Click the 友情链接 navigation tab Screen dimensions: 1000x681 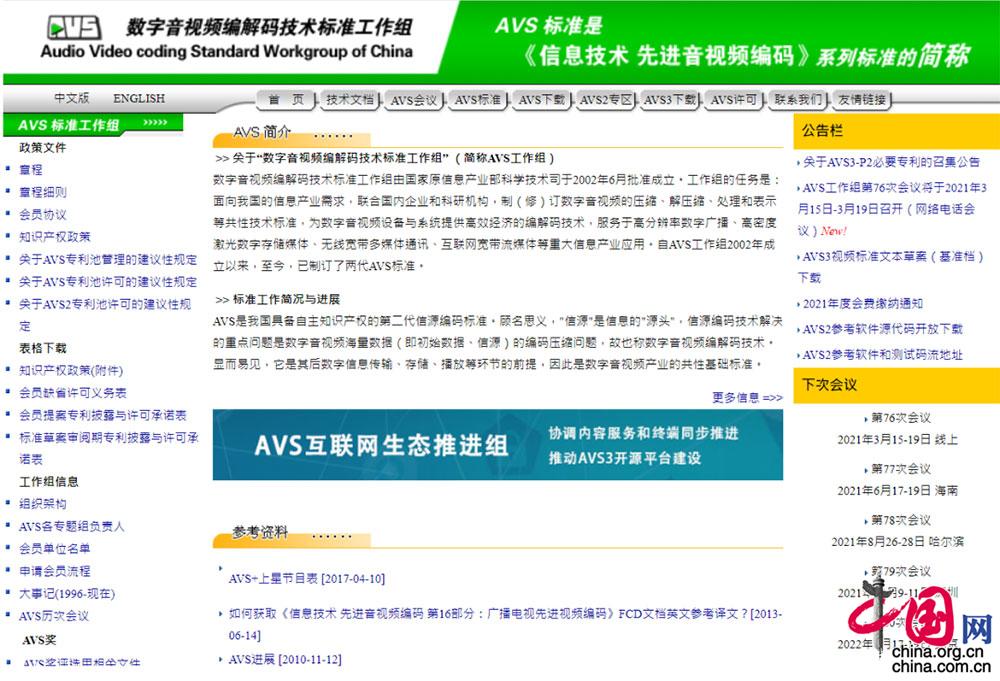coord(862,100)
